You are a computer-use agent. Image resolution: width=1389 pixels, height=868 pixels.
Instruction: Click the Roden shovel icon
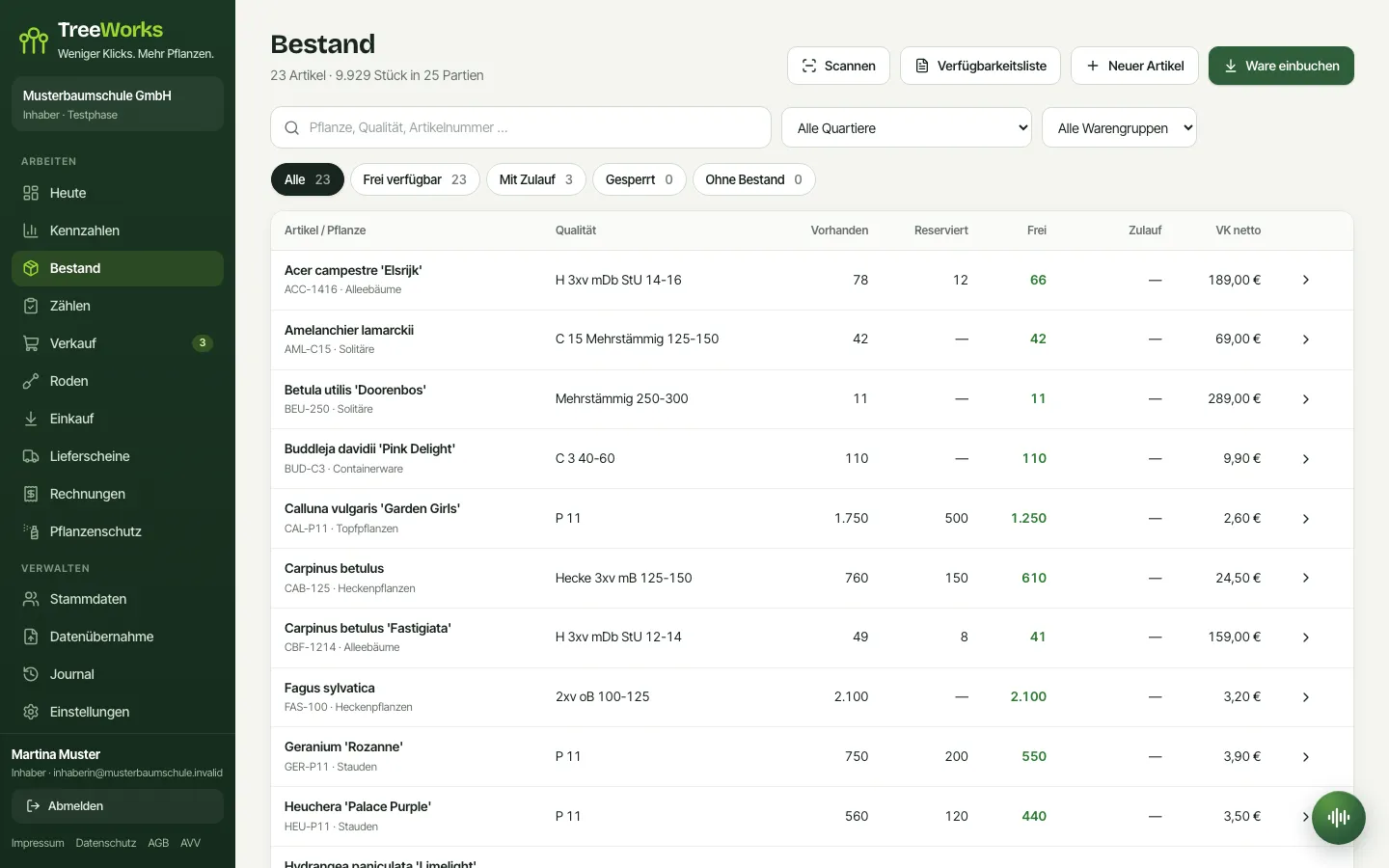coord(31,381)
